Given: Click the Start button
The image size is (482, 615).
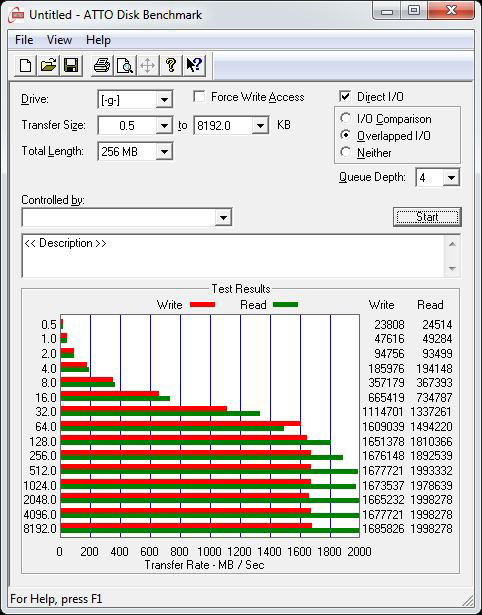Looking at the screenshot, I should click(x=427, y=217).
